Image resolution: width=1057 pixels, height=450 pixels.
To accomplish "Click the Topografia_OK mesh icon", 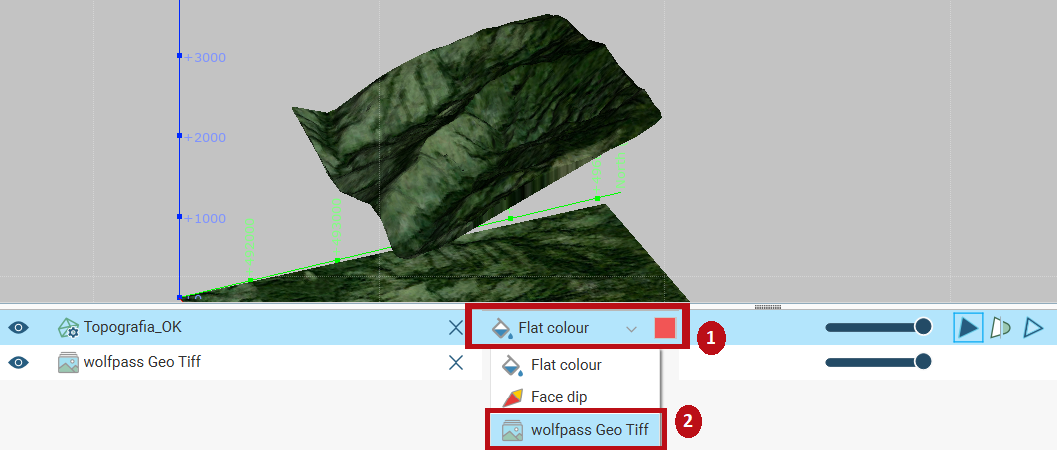I will click(x=68, y=328).
